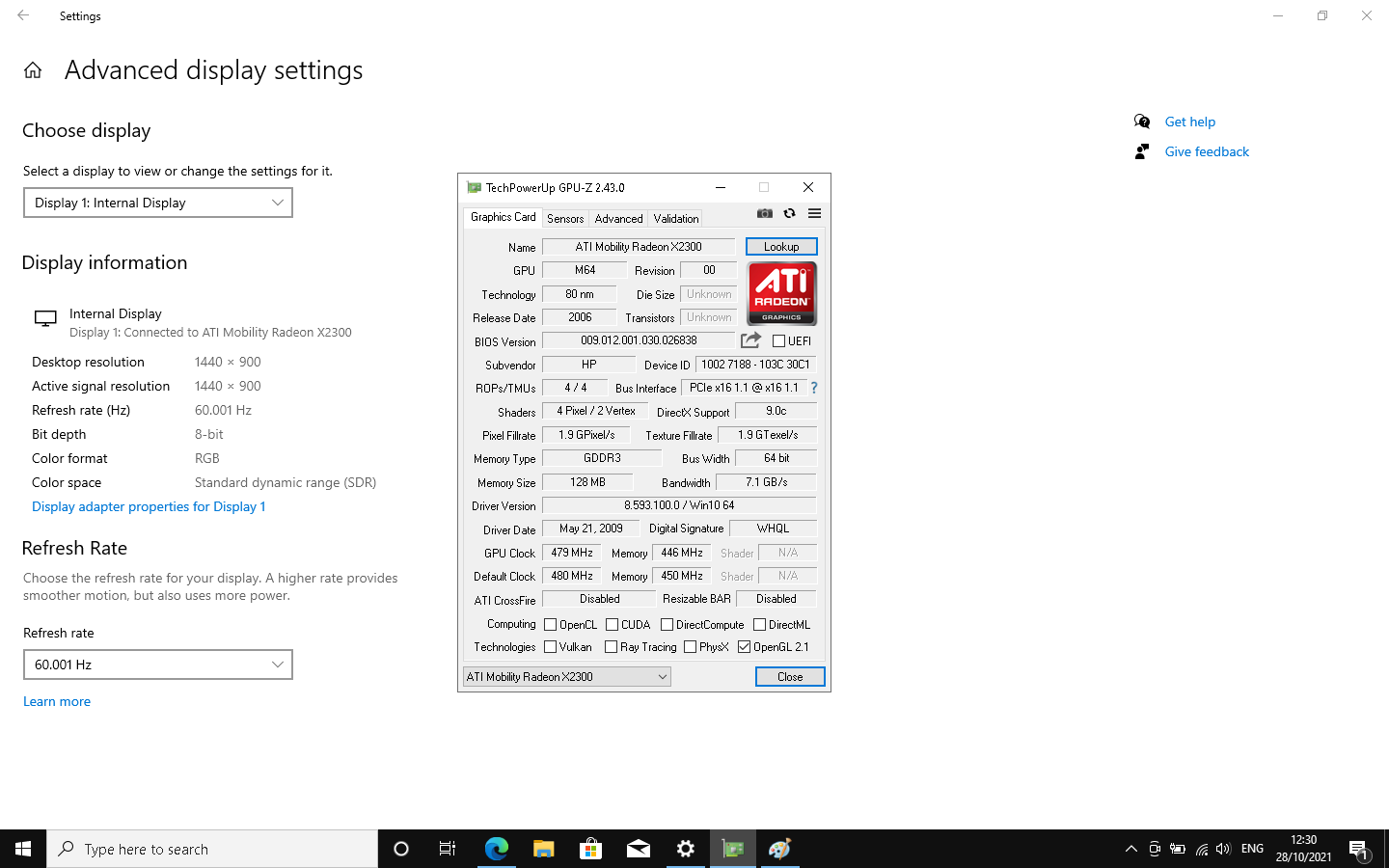
Task: Toggle the PhysX checkbox
Action: (x=690, y=647)
